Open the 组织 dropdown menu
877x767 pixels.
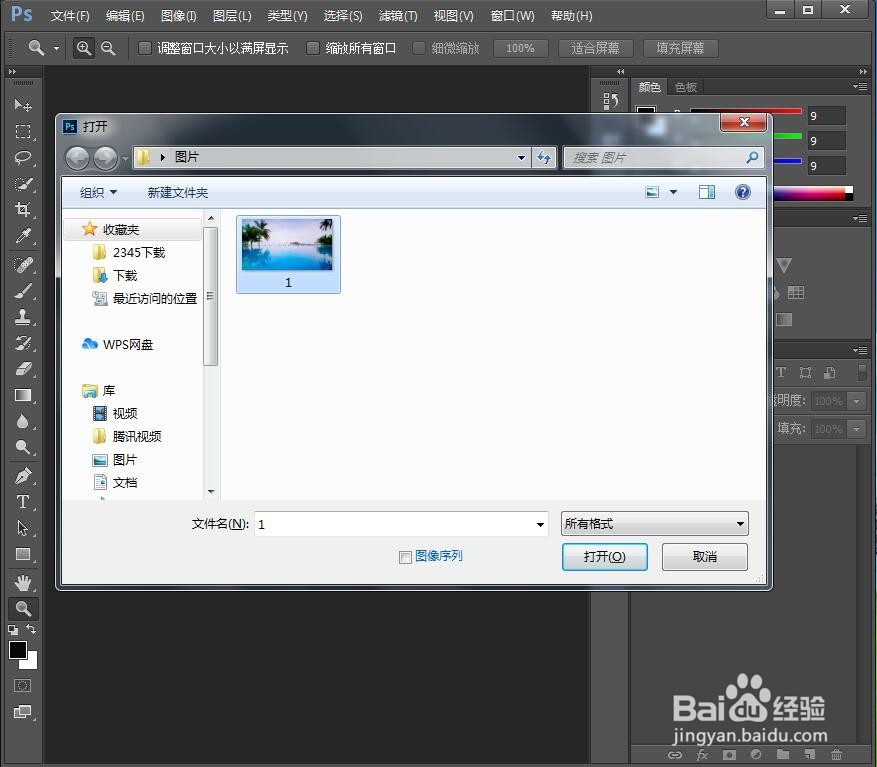pyautogui.click(x=98, y=192)
